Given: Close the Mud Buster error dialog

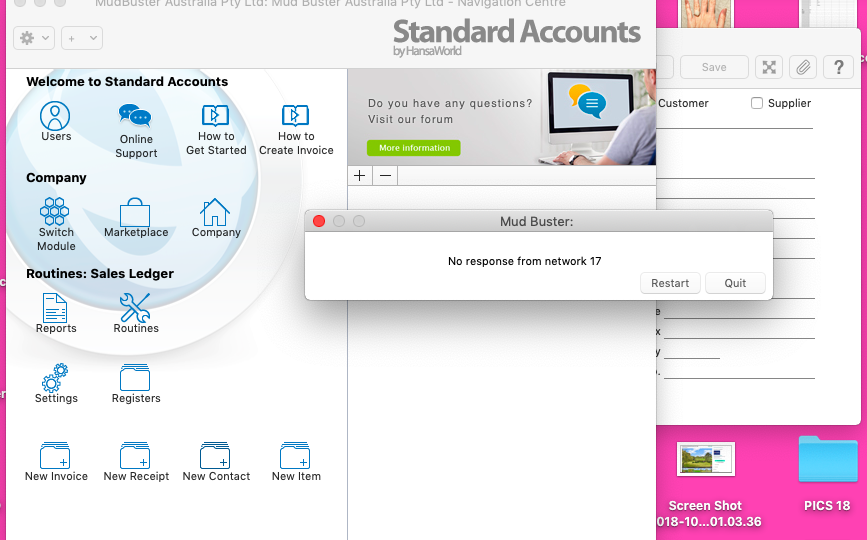Looking at the screenshot, I should coord(319,221).
